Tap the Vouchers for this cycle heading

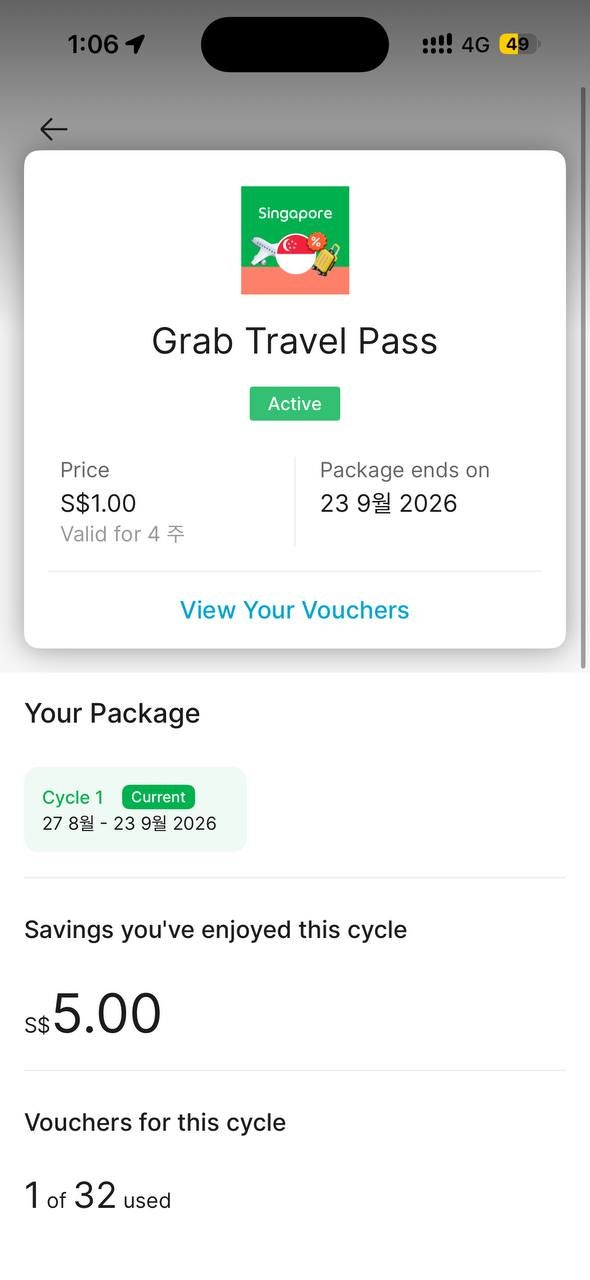[x=155, y=1122]
